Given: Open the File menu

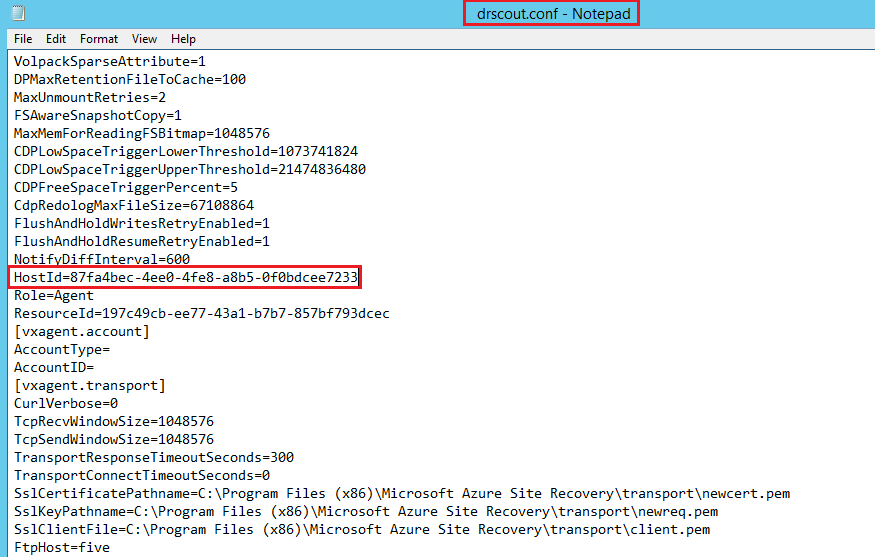Looking at the screenshot, I should click(x=23, y=39).
